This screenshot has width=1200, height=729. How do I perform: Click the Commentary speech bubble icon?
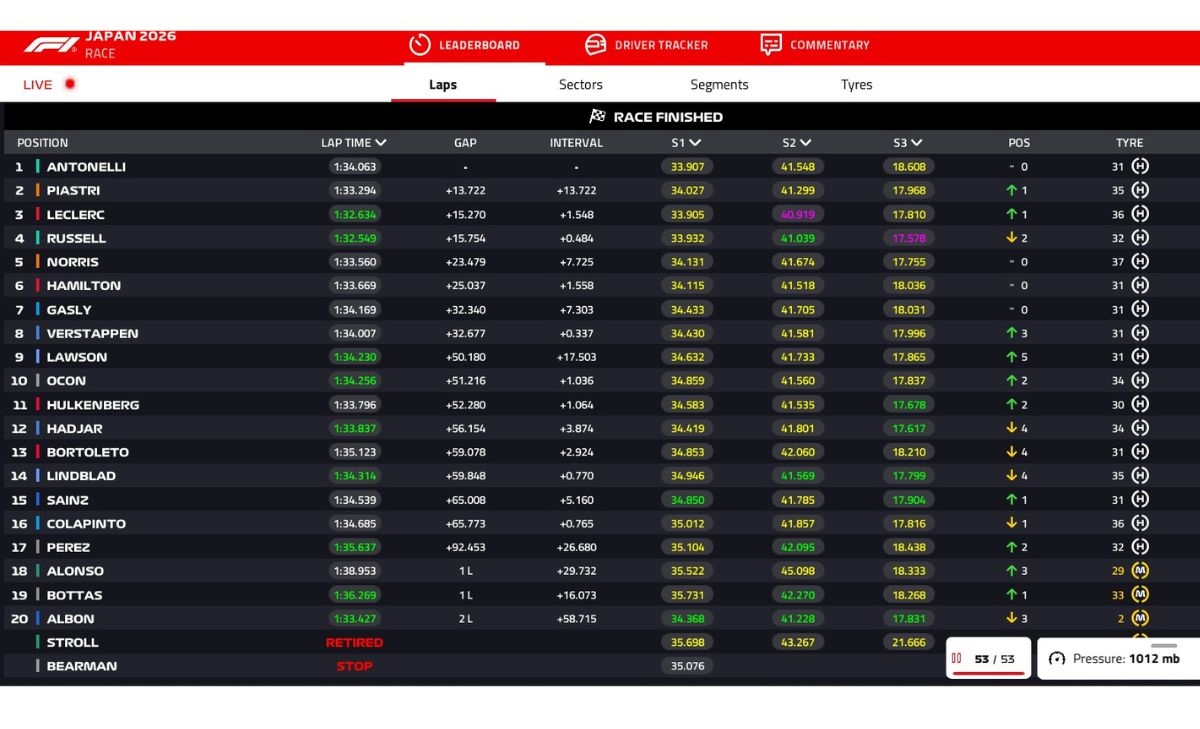pyautogui.click(x=770, y=45)
